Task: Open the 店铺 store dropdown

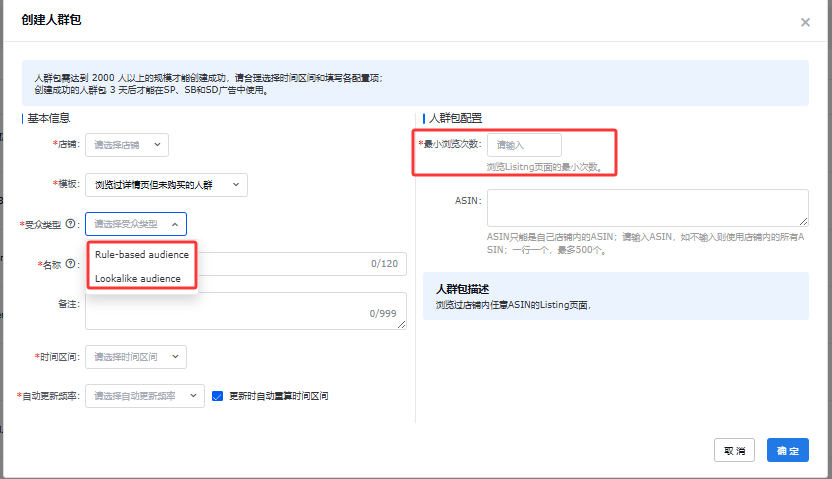Action: 127,145
